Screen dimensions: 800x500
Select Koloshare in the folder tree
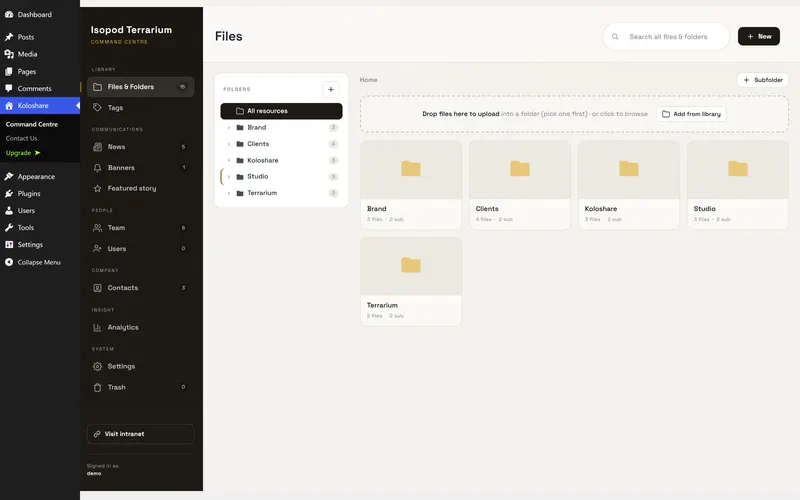[x=281, y=160]
